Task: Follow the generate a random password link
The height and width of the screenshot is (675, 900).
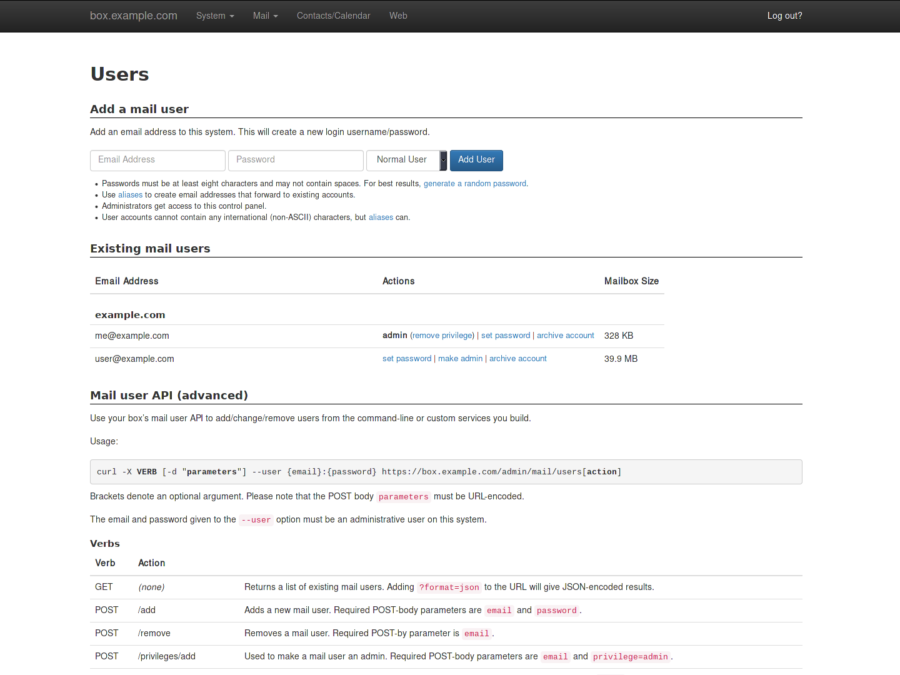Action: click(474, 184)
